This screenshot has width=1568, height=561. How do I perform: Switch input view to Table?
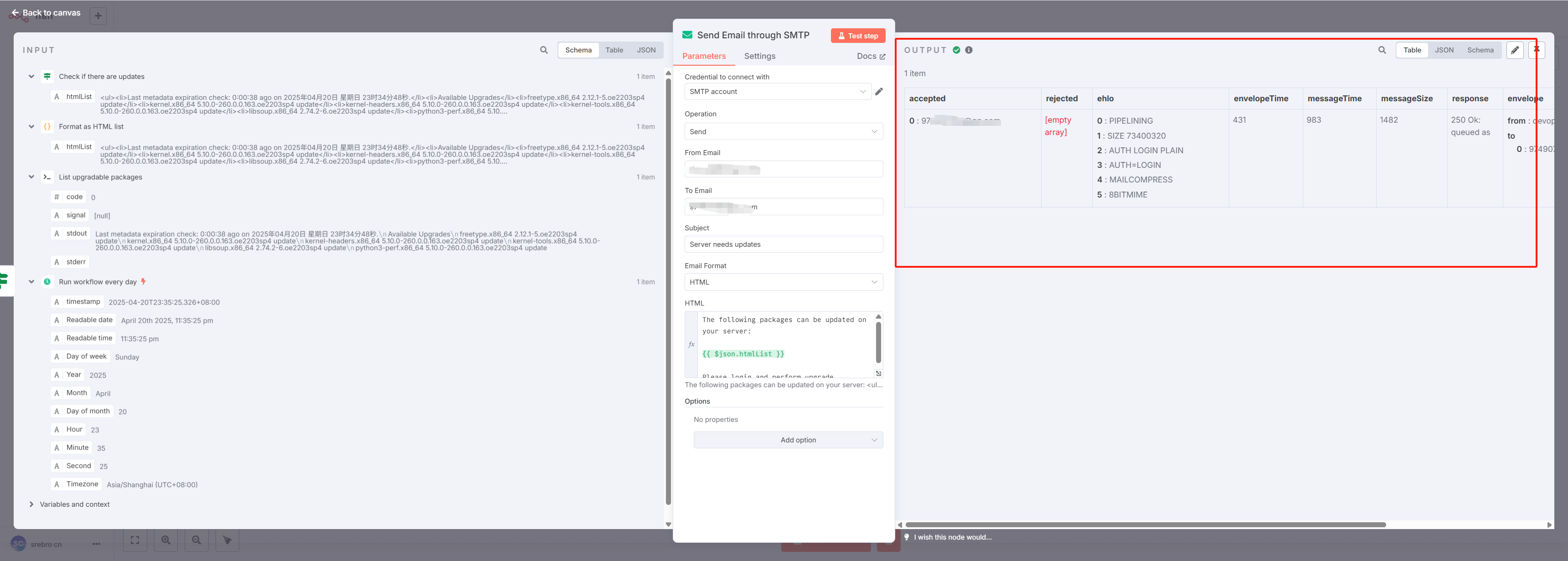(x=614, y=50)
